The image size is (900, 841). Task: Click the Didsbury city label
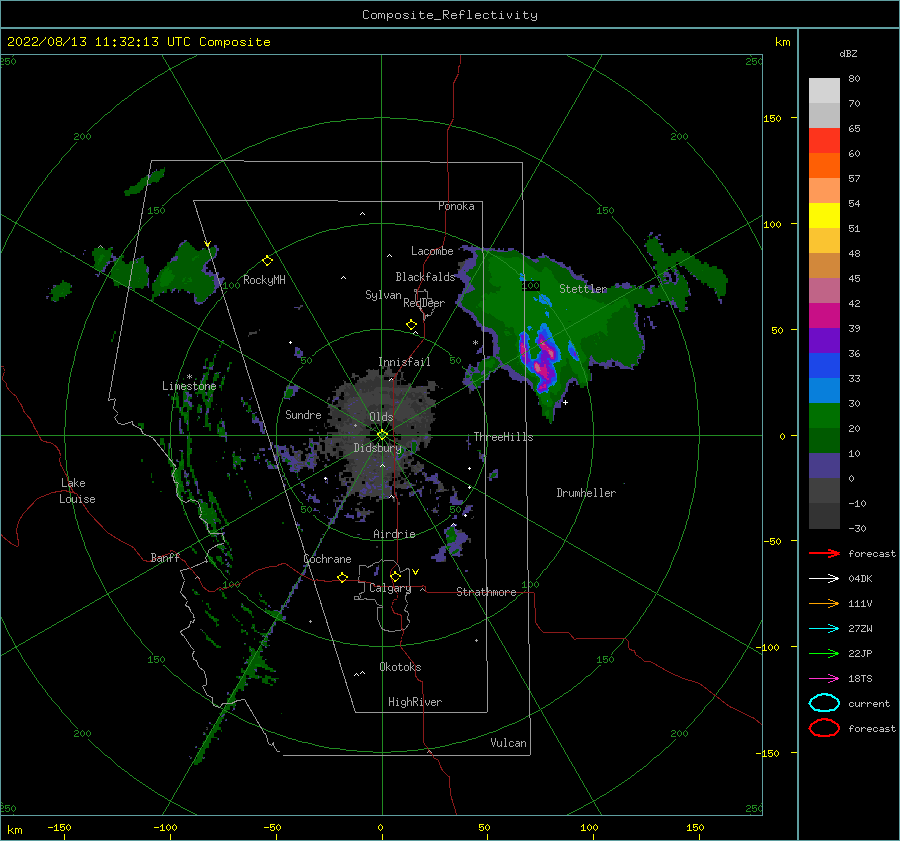tap(377, 448)
